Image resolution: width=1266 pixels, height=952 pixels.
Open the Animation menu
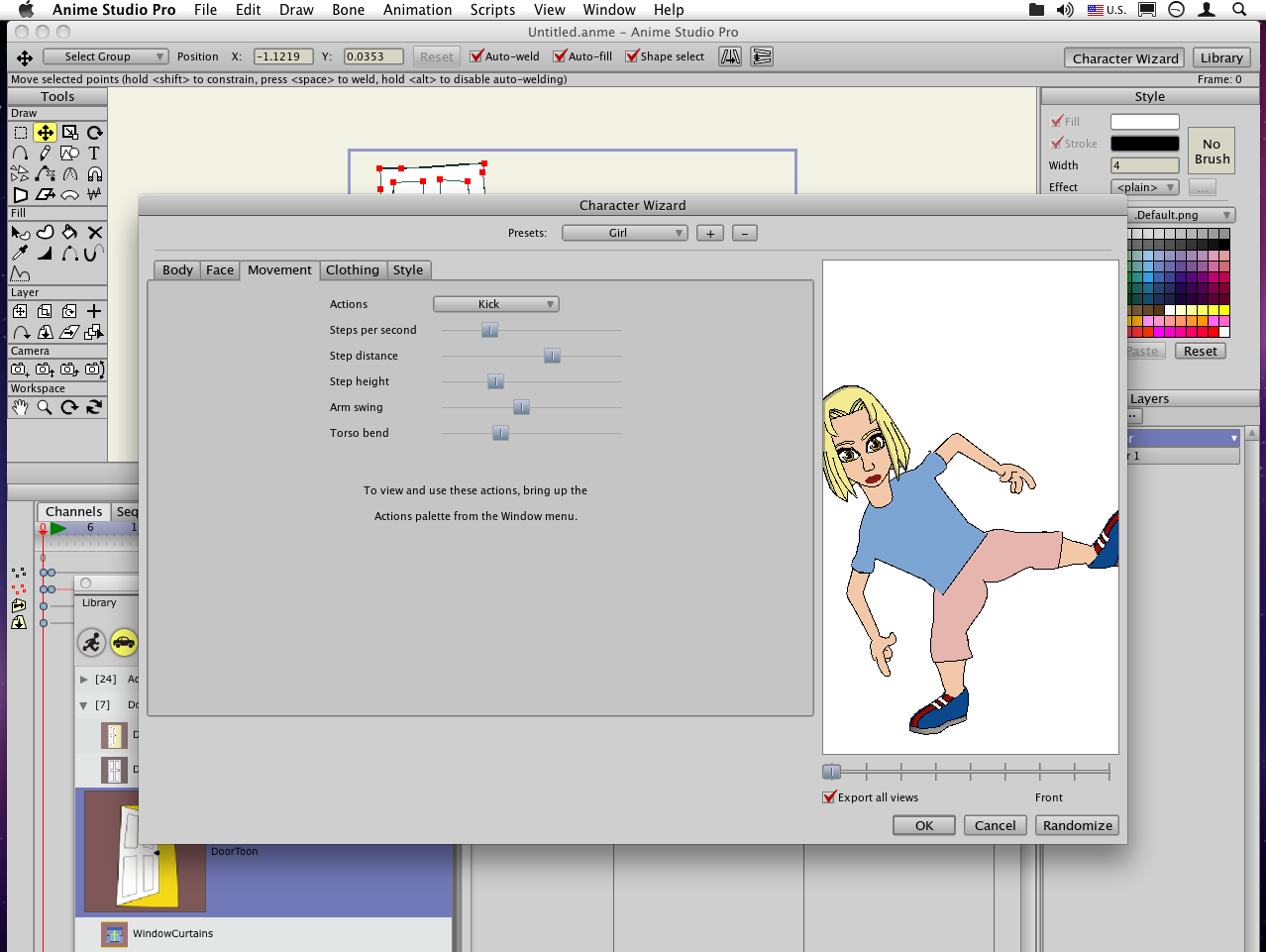417,10
